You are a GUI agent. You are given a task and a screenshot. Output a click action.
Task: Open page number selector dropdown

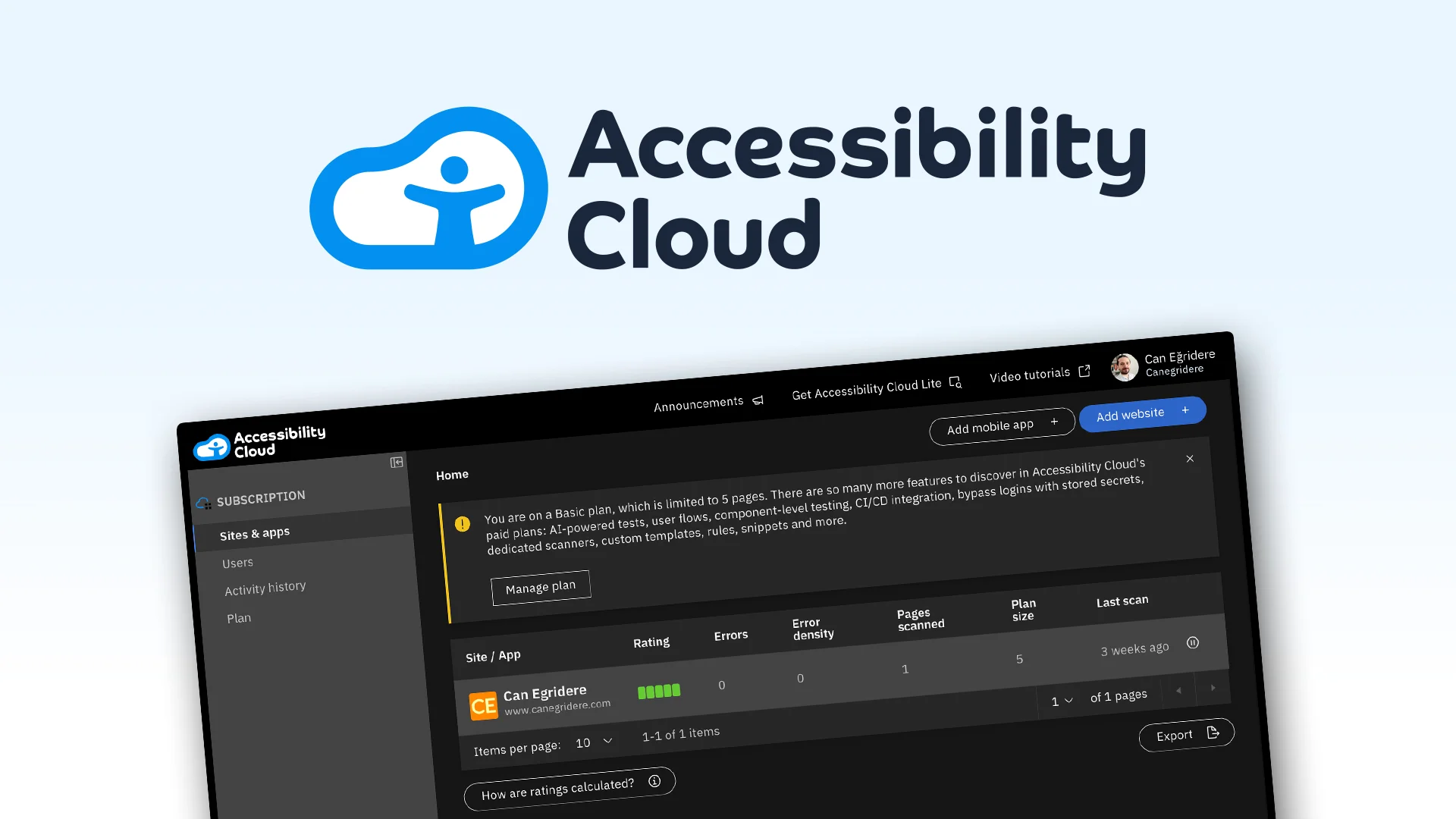tap(1062, 701)
